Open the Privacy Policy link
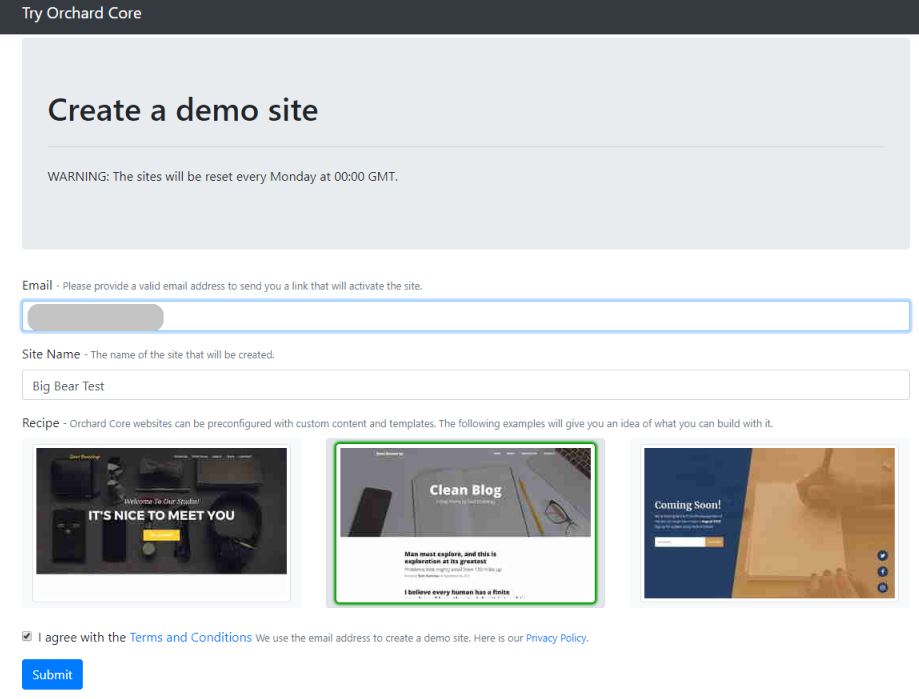The image size is (919, 699). 556,638
